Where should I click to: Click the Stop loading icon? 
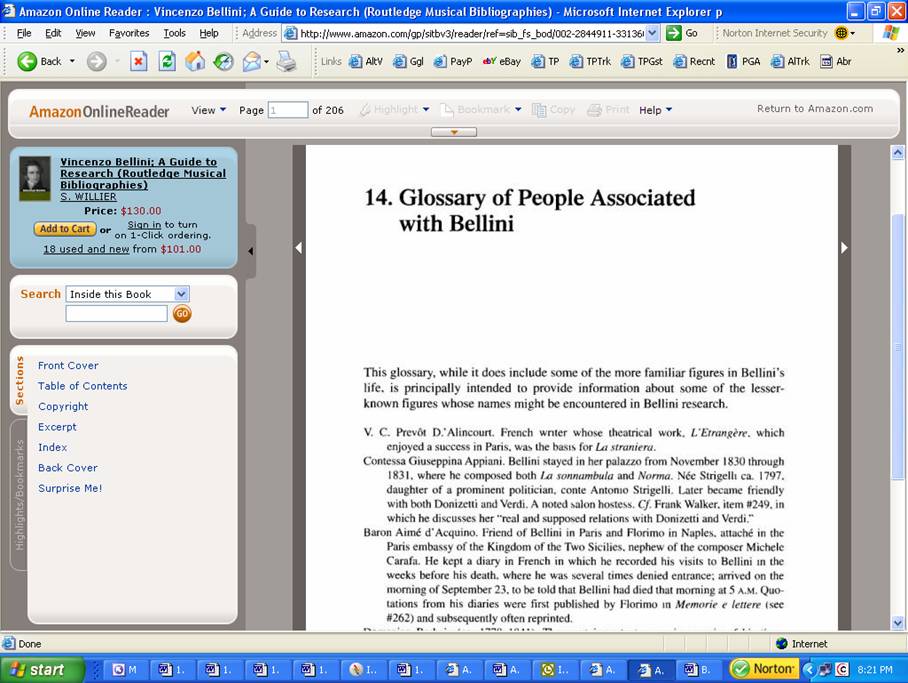click(x=138, y=61)
